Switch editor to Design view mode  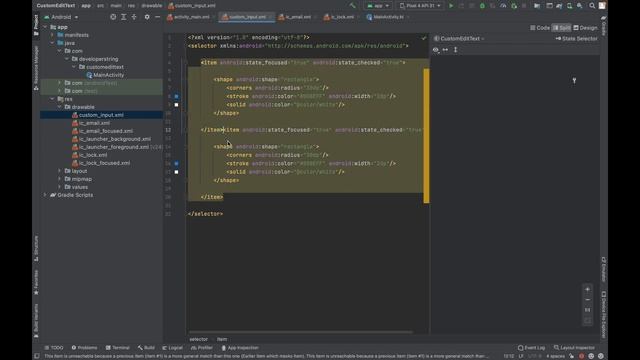click(x=585, y=28)
